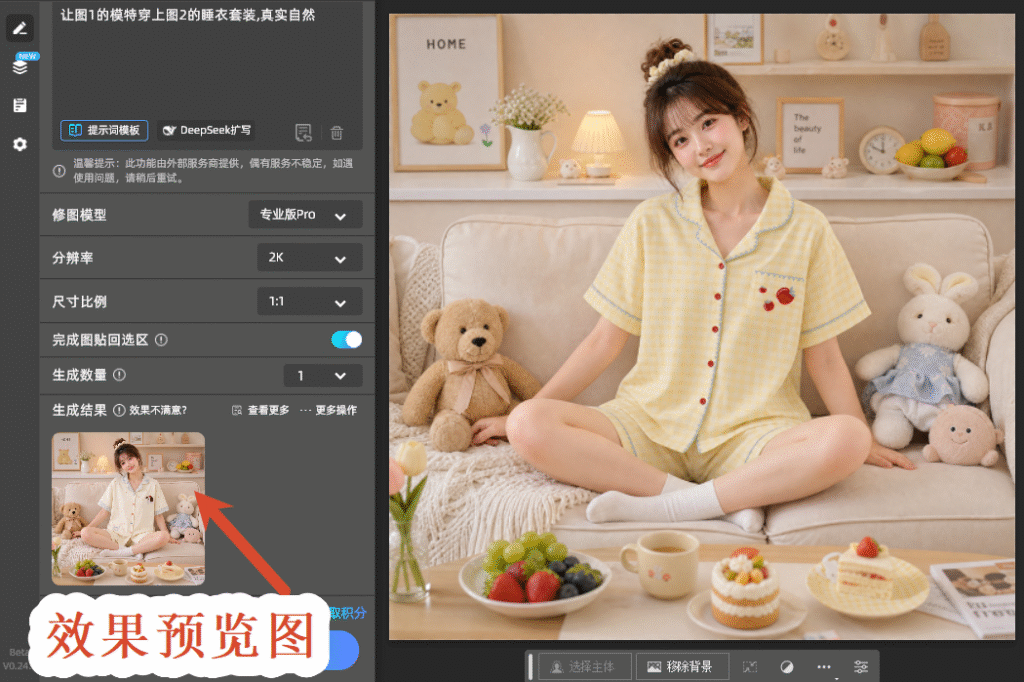
Task: Click the 选择主体 button
Action: point(584,667)
